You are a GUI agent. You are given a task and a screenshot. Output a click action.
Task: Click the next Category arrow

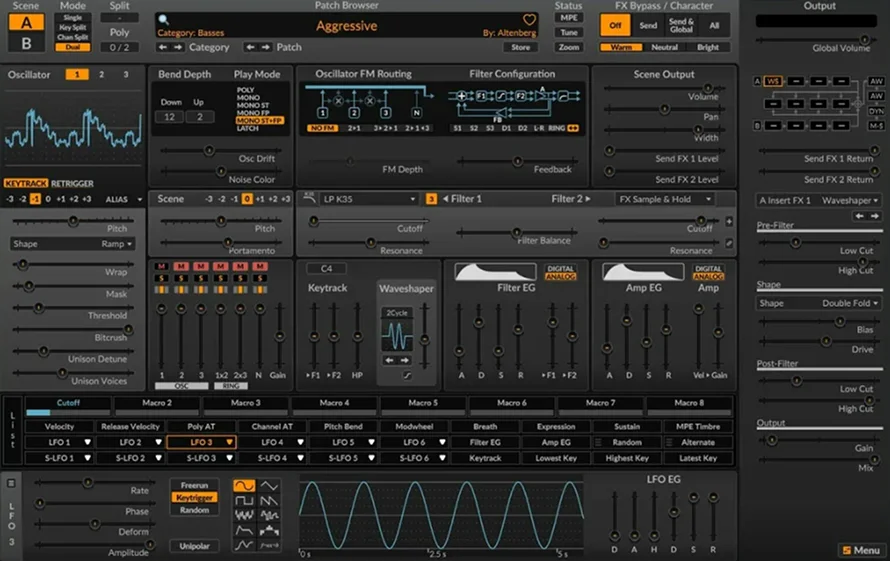click(x=179, y=47)
